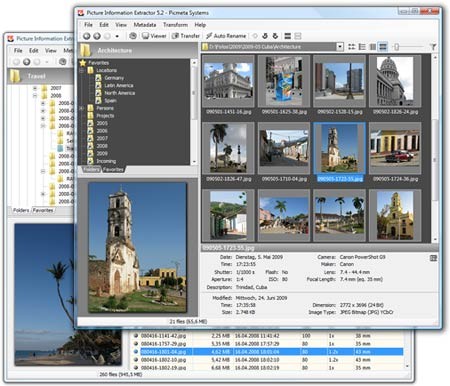Screen dimensions: 450x386
Task: Open the Metadata menu
Action: [x=145, y=25]
